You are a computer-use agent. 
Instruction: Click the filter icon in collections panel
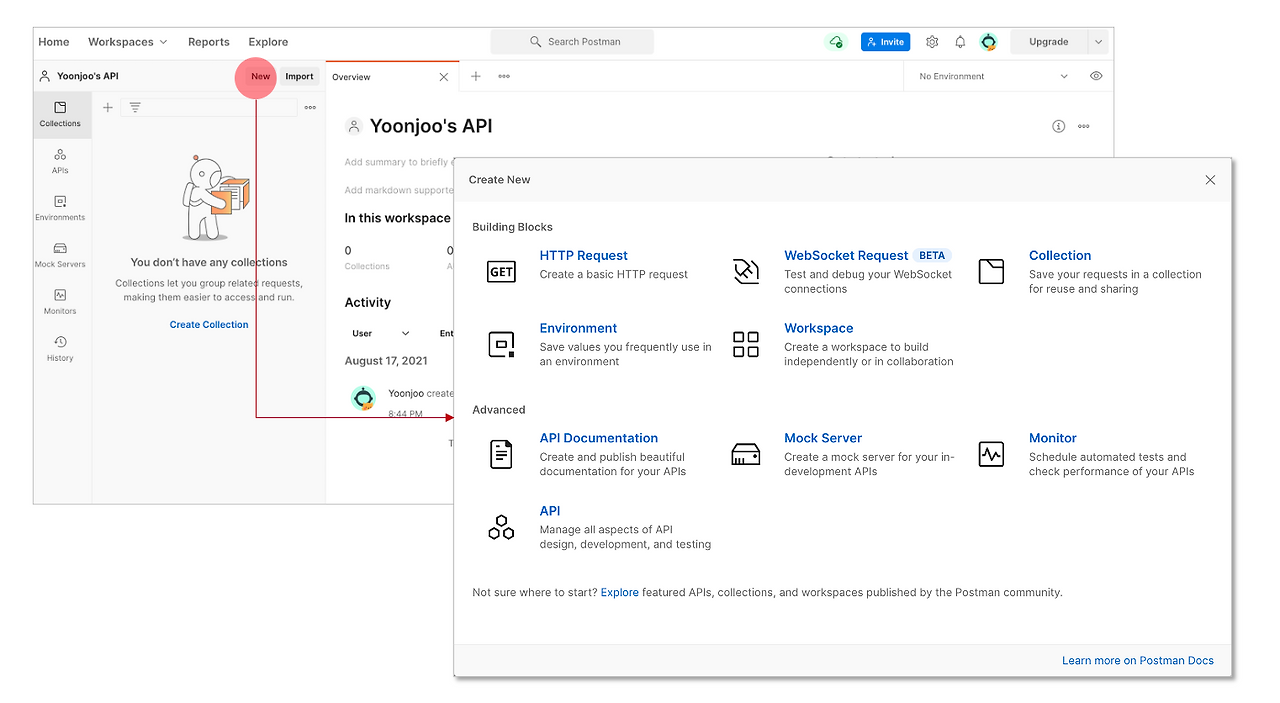135,107
